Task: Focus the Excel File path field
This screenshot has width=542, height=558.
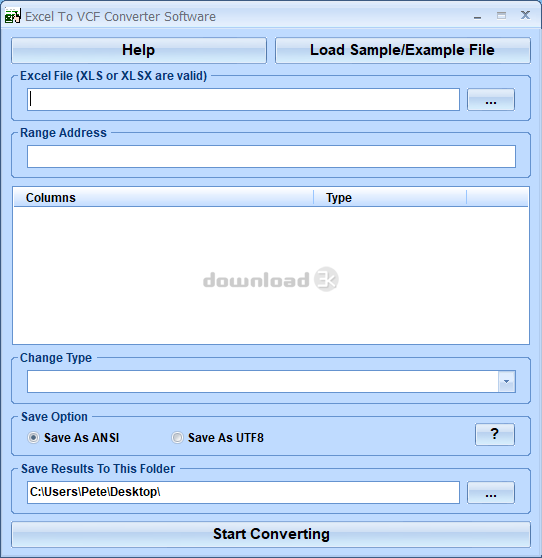Action: (243, 99)
